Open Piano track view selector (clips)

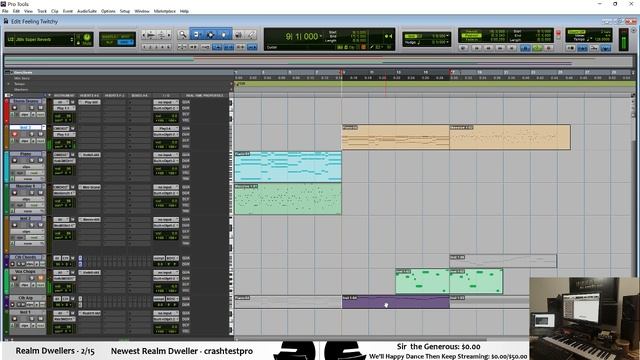click(x=27, y=167)
